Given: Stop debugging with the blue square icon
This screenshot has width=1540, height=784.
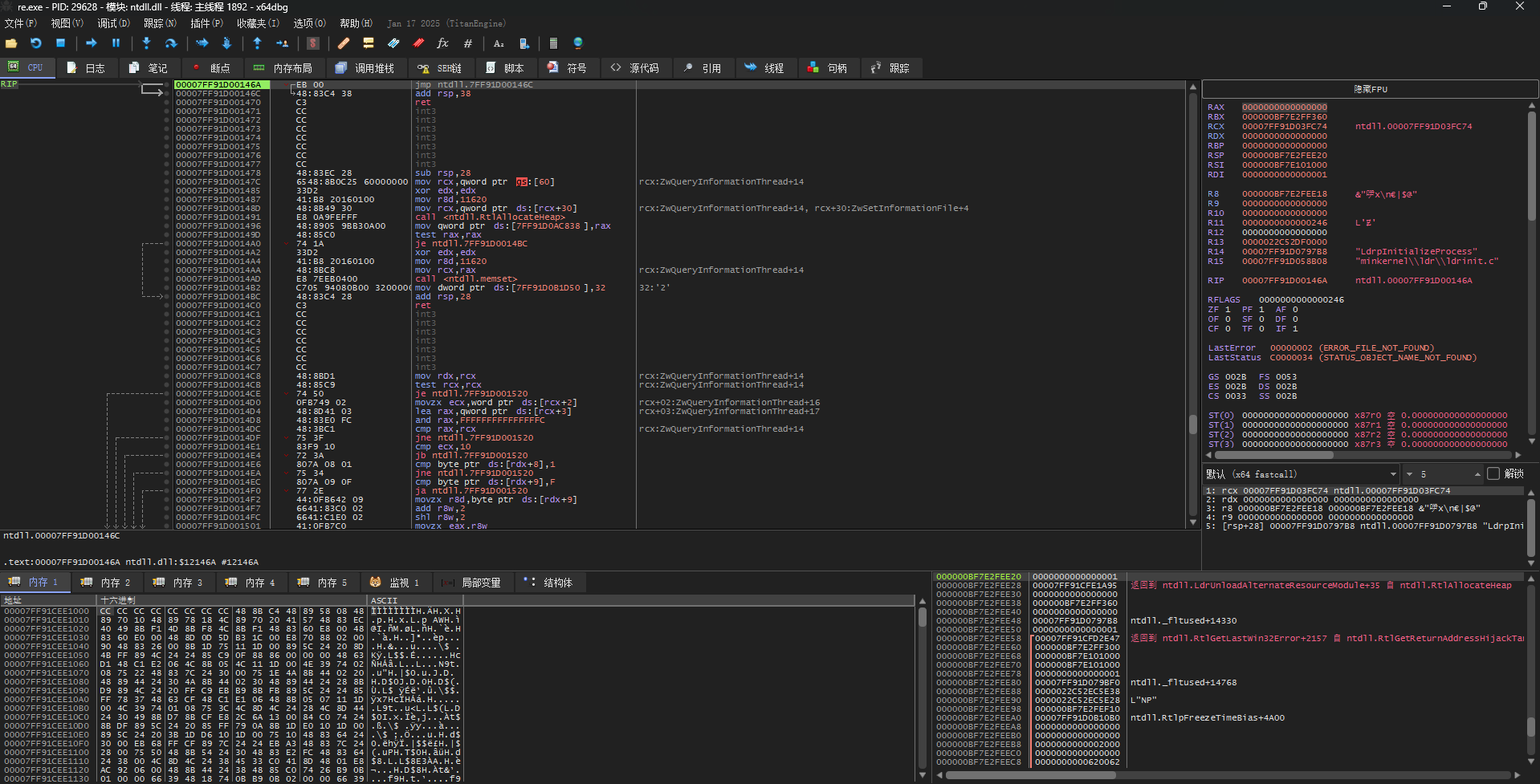Looking at the screenshot, I should pos(60,43).
